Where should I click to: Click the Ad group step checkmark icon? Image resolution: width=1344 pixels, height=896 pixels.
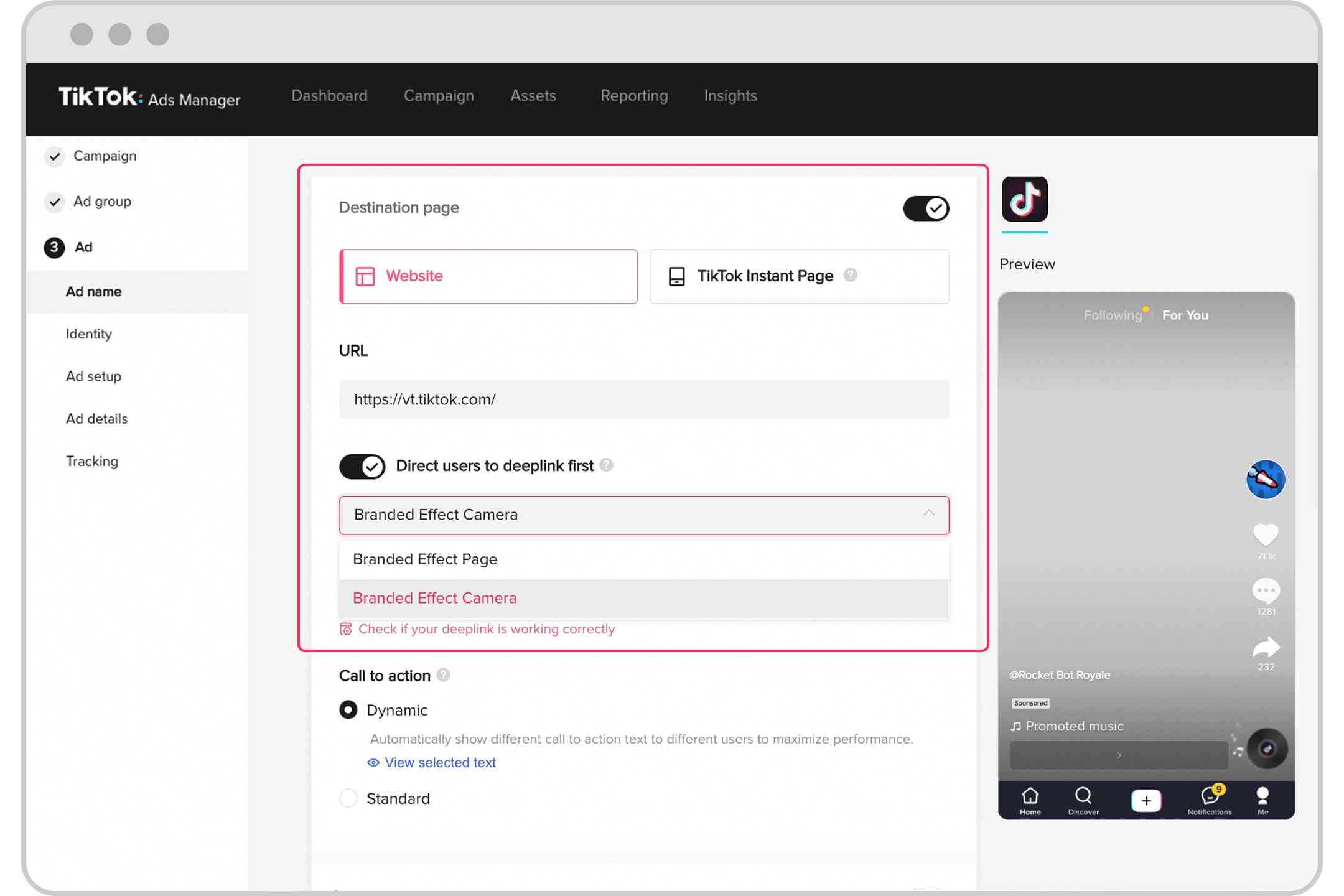55,202
